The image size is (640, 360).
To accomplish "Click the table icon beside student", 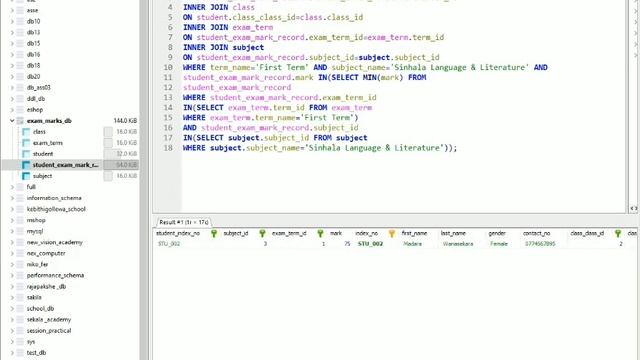I will pyautogui.click(x=26, y=154).
